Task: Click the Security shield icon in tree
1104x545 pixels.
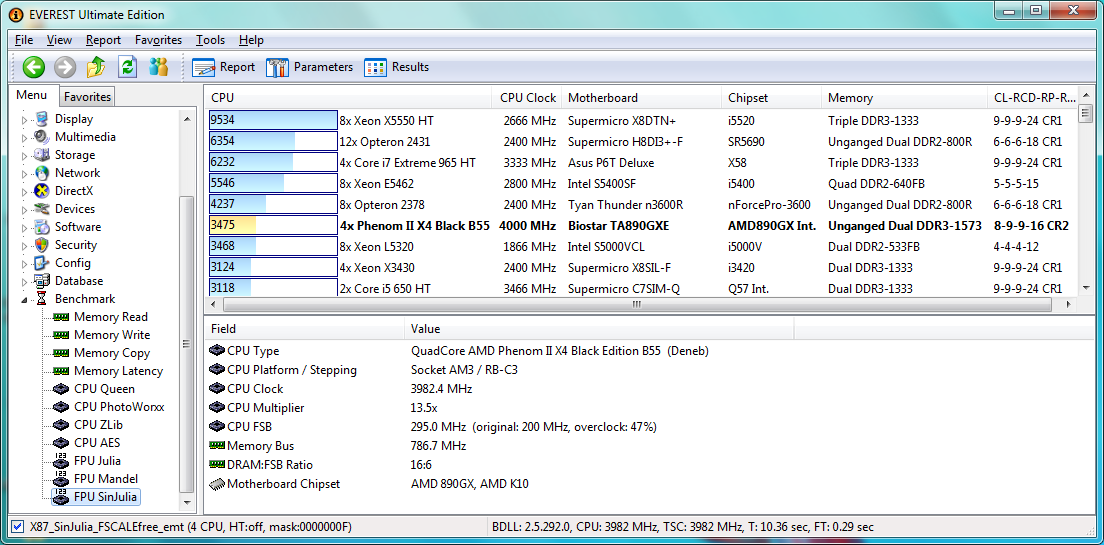Action: (42, 245)
